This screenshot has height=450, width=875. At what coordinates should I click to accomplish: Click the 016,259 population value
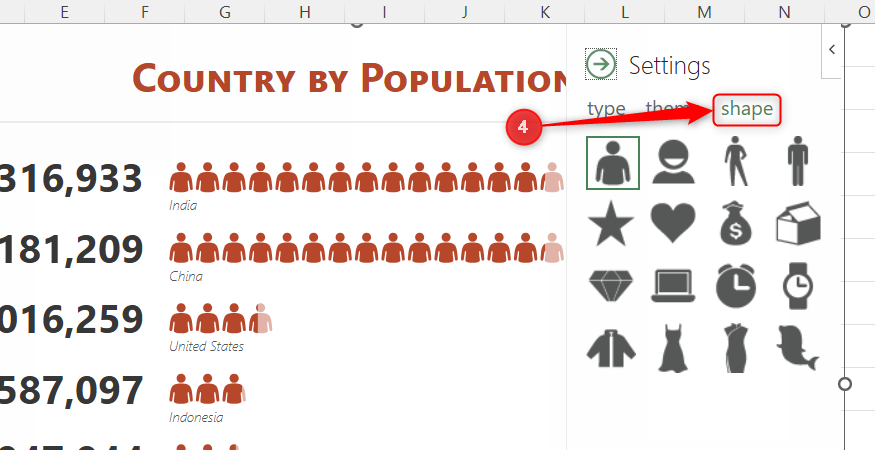click(71, 320)
